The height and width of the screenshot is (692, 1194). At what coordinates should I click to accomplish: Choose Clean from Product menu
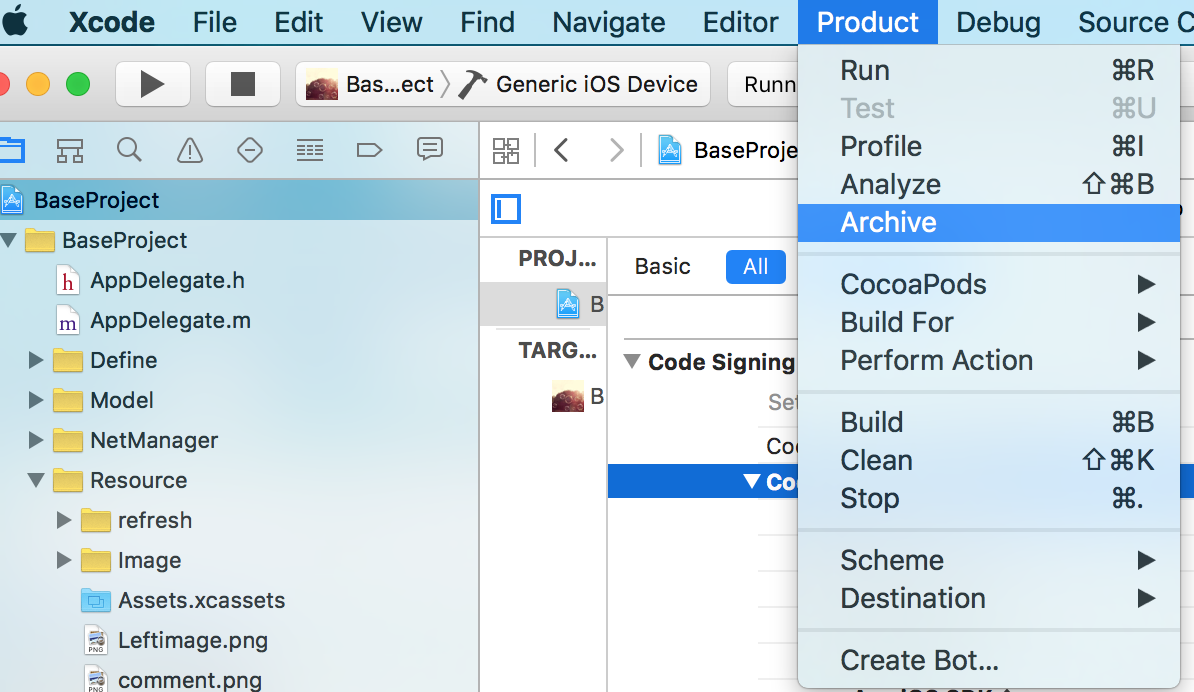pos(989,460)
